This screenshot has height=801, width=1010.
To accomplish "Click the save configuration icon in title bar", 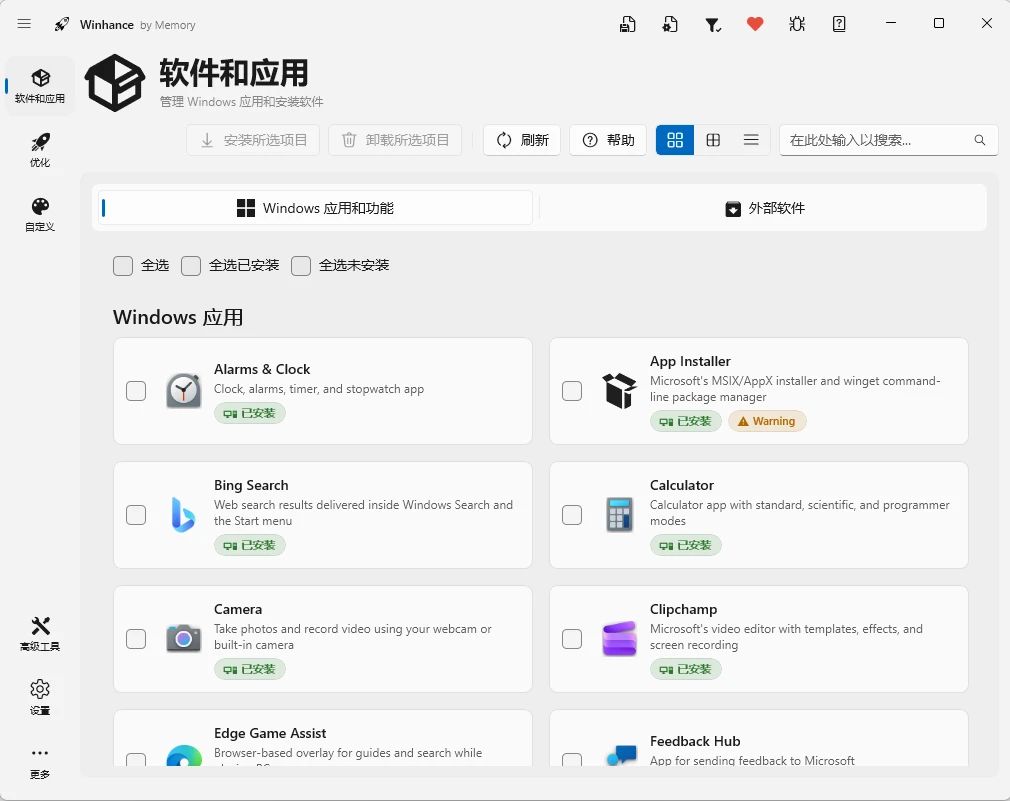I will click(x=627, y=24).
